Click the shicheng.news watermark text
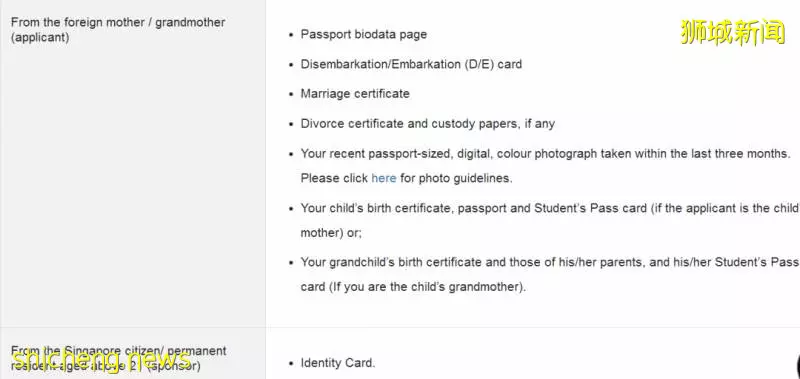Screen dimensions: 800x379 [x=101, y=359]
